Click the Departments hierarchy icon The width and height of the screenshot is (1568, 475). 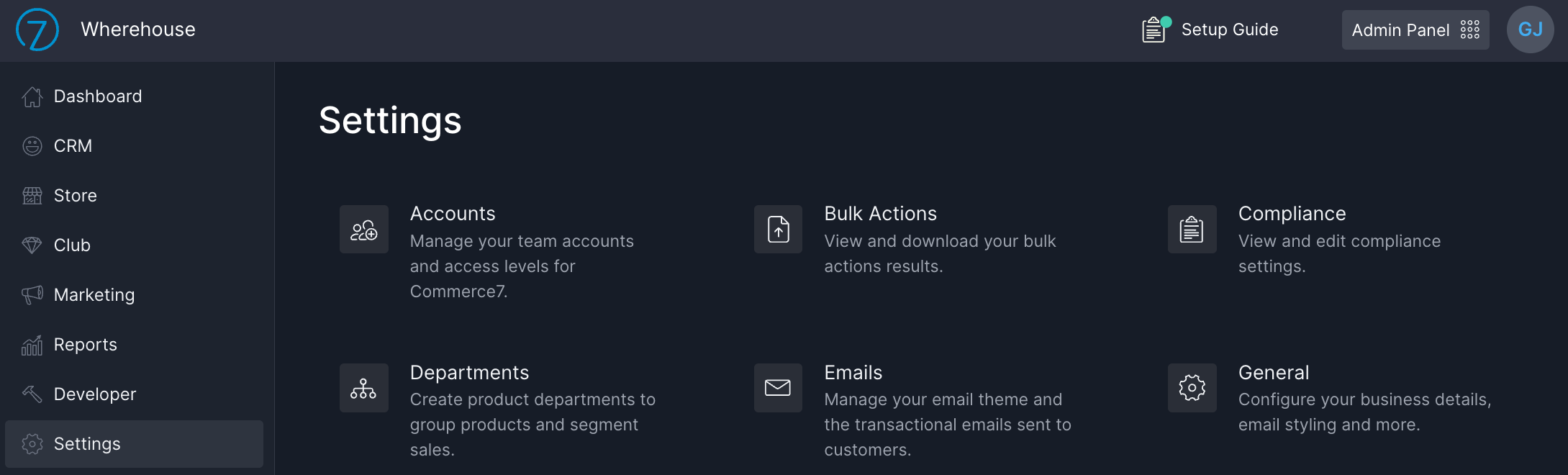pyautogui.click(x=364, y=388)
